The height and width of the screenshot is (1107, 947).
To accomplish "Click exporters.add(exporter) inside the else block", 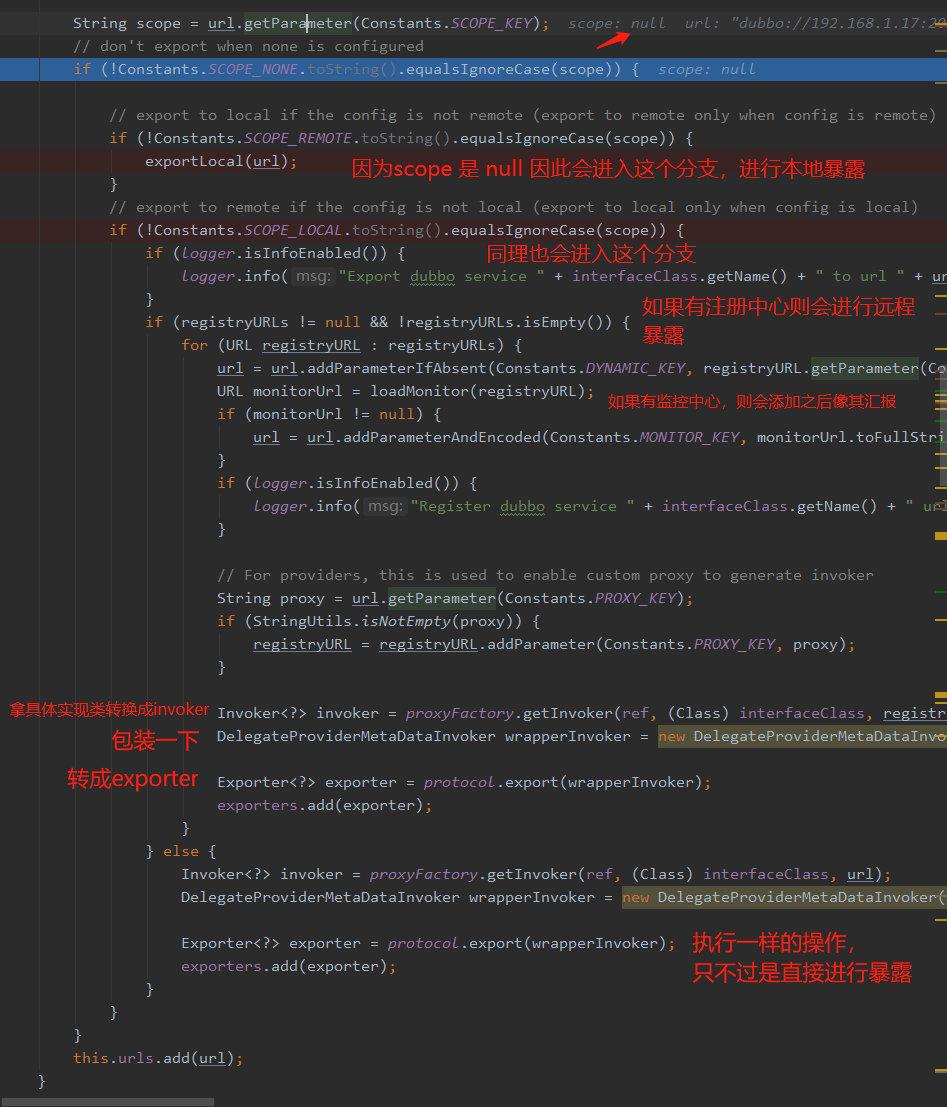I will (288, 966).
